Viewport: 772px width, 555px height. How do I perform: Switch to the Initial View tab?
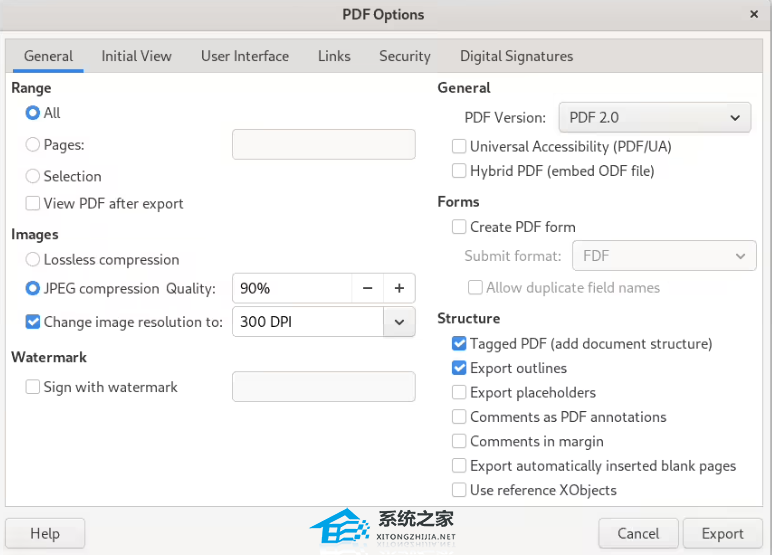(136, 56)
